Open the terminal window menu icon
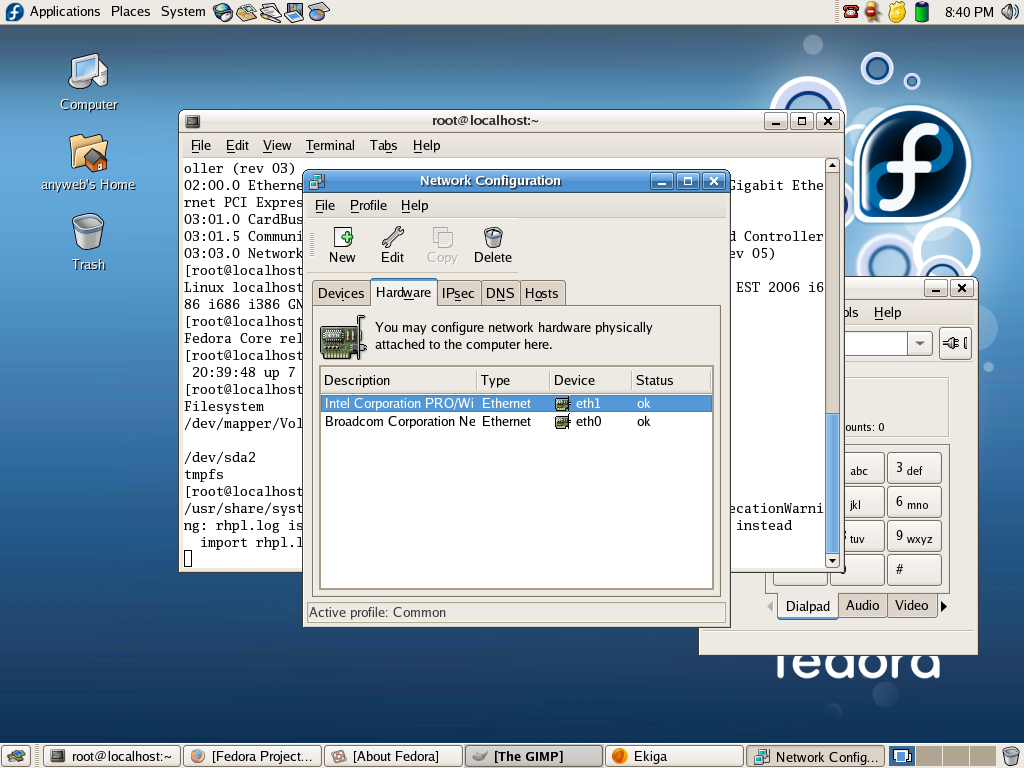Image resolution: width=1024 pixels, height=768 pixels. pos(192,121)
